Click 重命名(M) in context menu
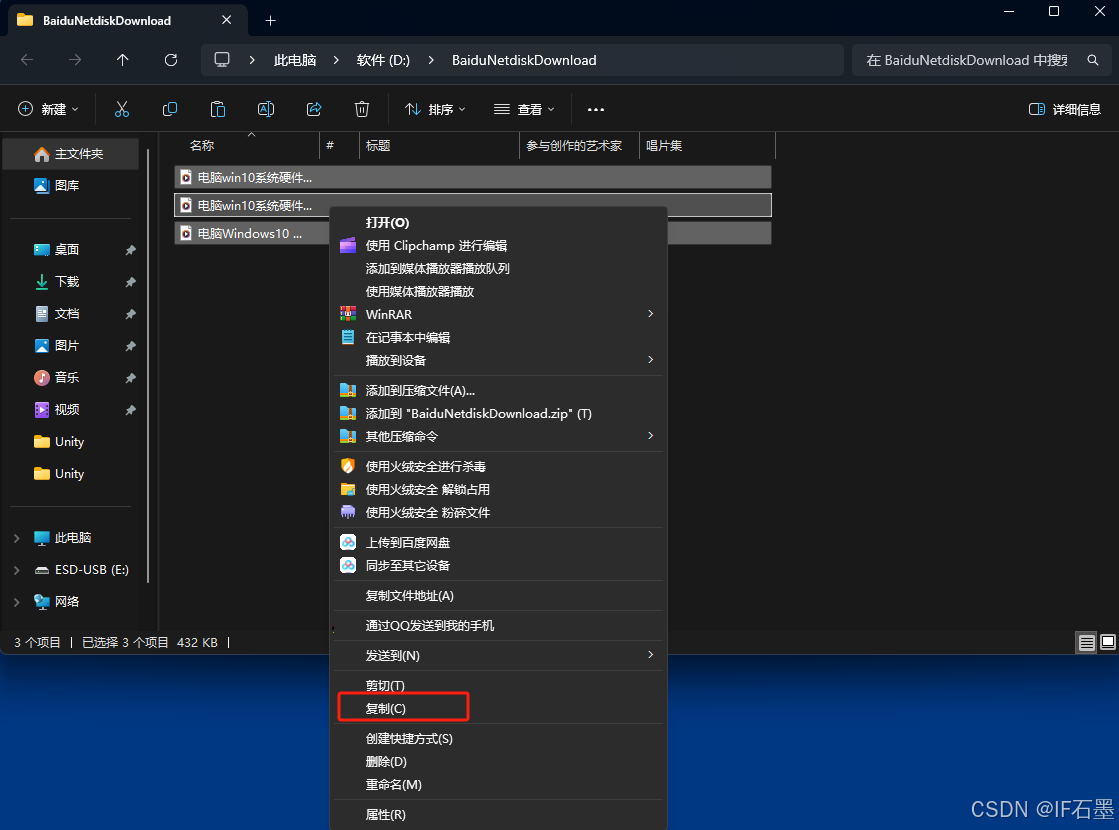 point(498,784)
